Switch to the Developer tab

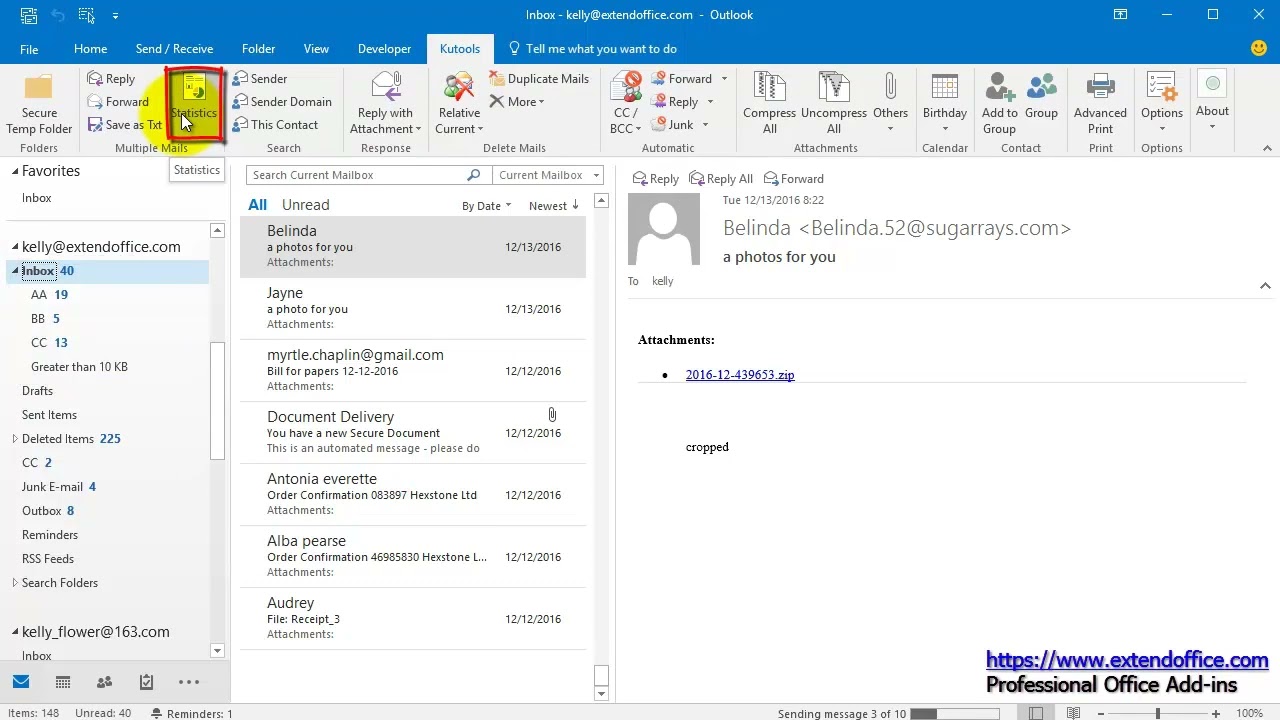[x=384, y=49]
